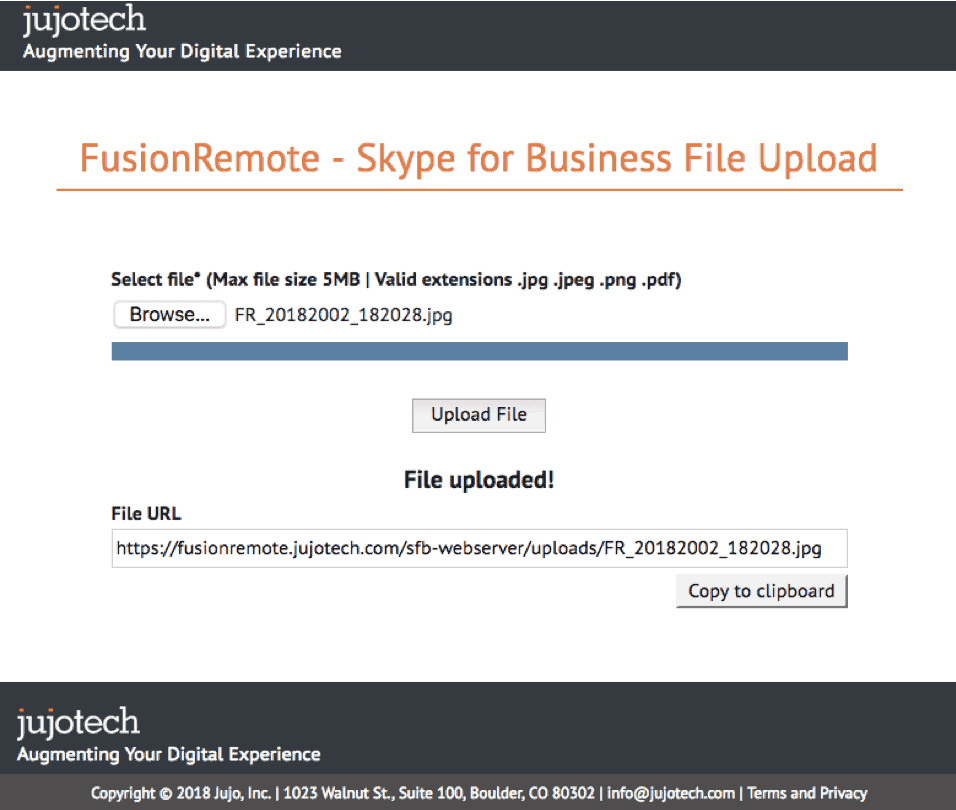Click the File uploaded! status message
This screenshot has width=956, height=810.
[479, 480]
